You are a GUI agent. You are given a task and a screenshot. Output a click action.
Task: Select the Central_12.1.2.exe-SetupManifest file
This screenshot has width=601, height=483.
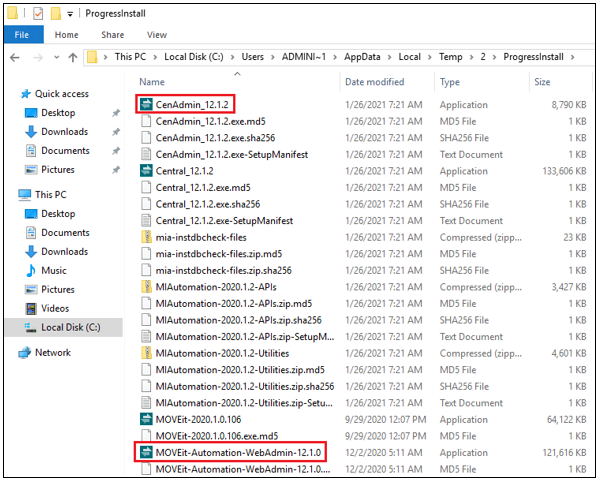224,220
